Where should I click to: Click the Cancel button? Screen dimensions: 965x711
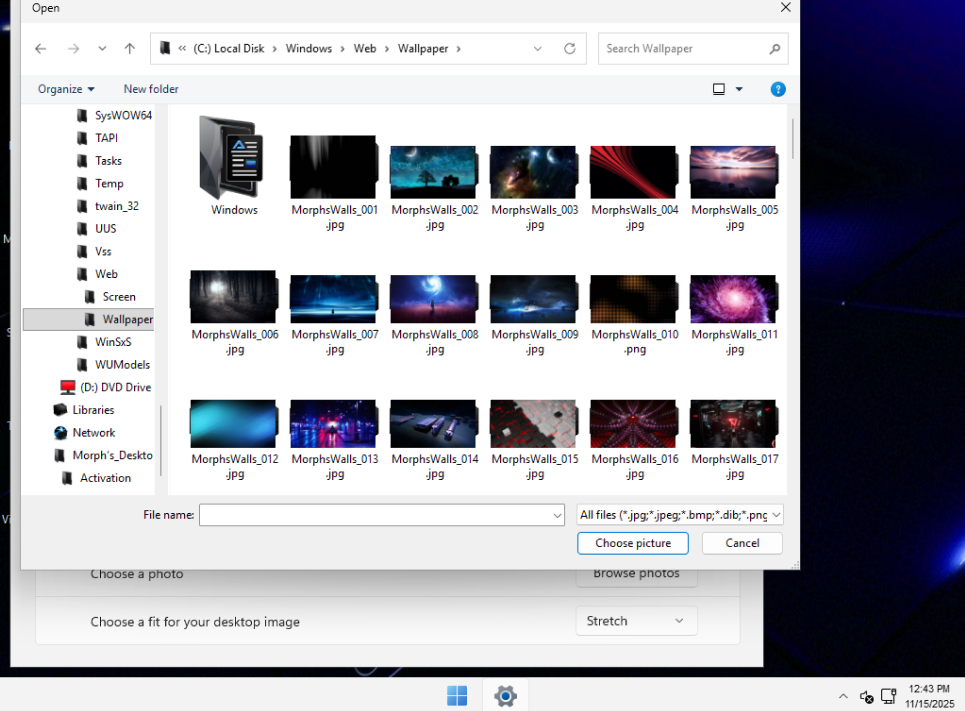pos(742,543)
